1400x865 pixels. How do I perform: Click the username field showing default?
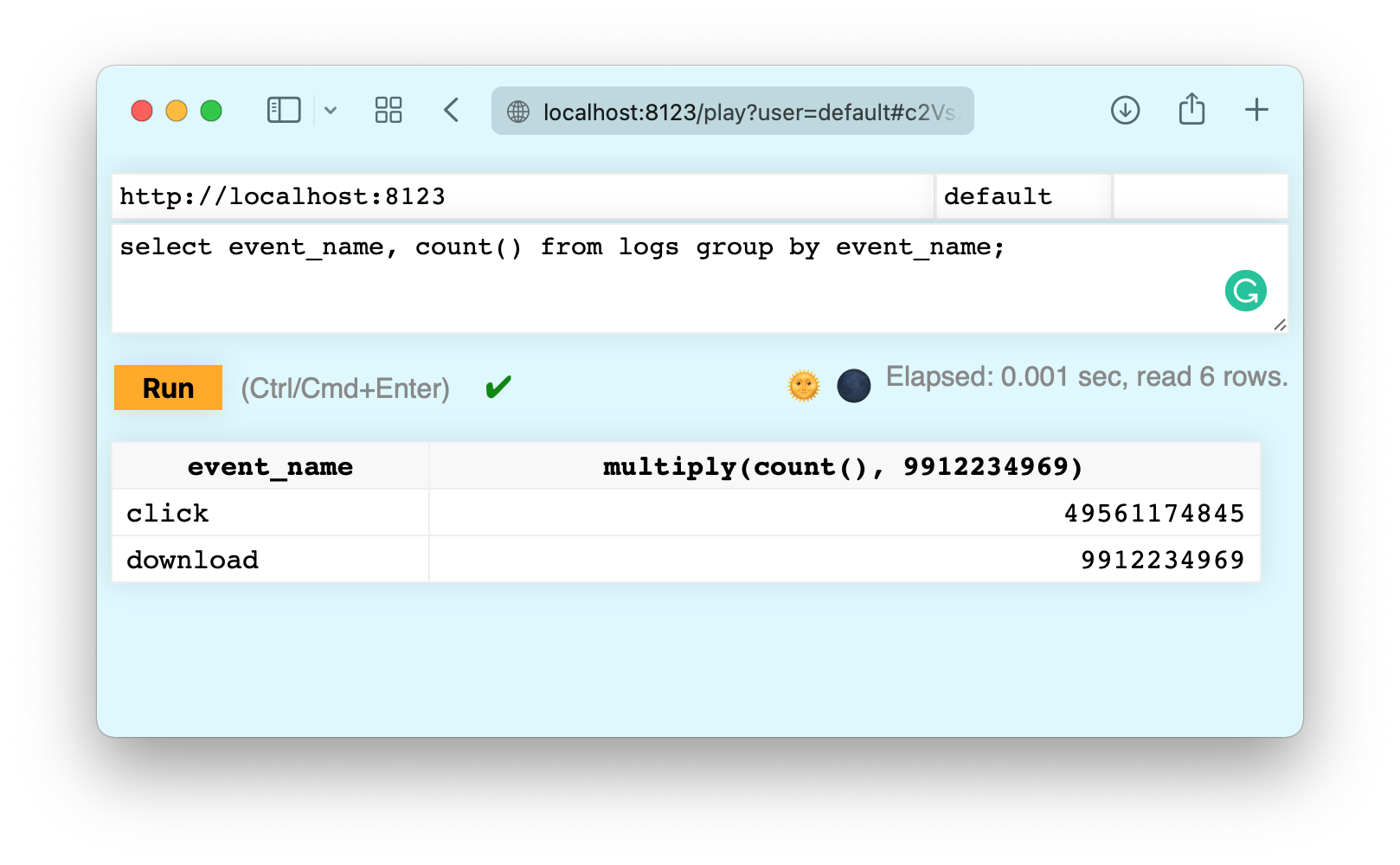pyautogui.click(x=1023, y=196)
